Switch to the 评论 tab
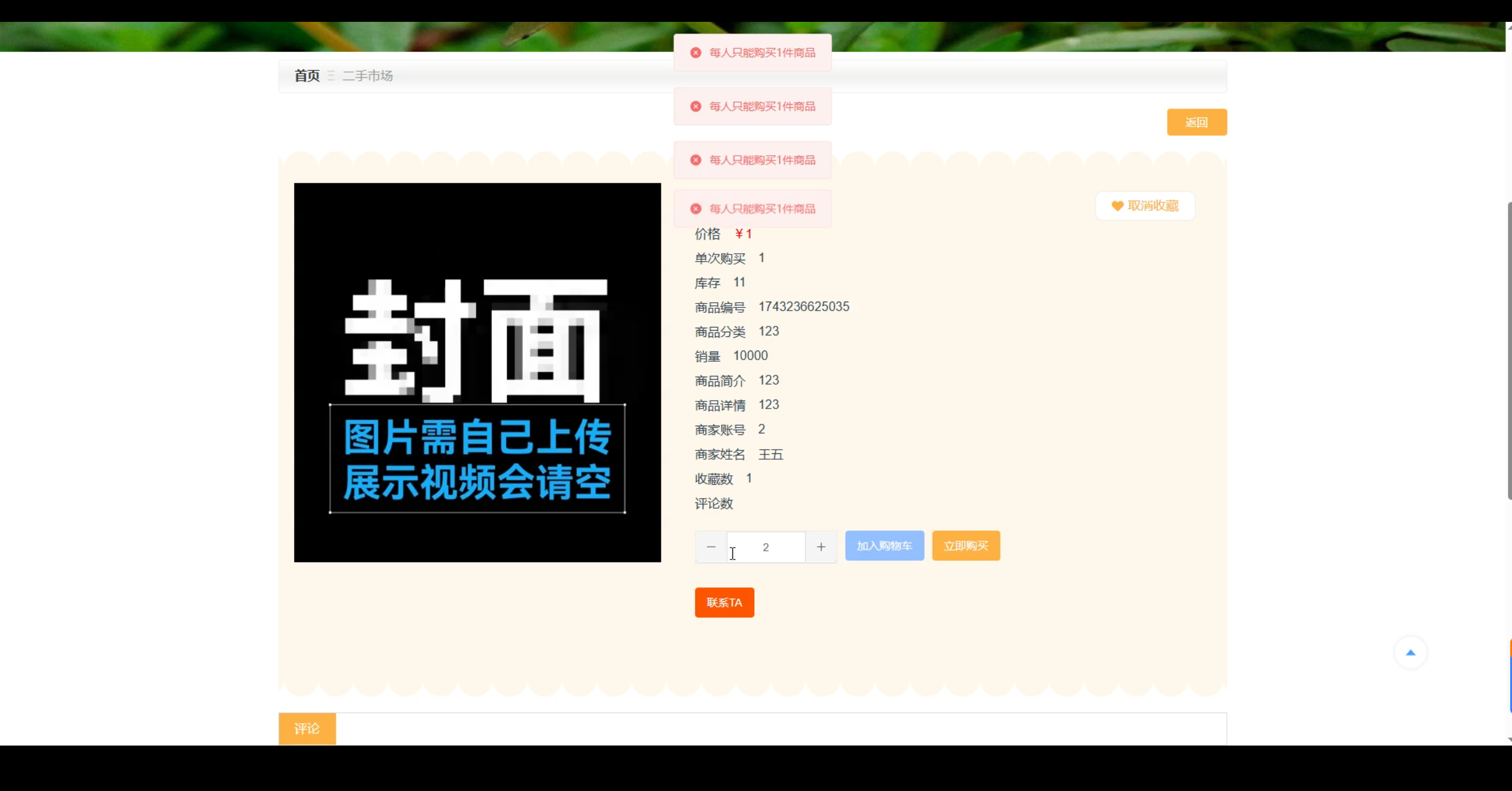This screenshot has height=791, width=1512. (x=307, y=729)
